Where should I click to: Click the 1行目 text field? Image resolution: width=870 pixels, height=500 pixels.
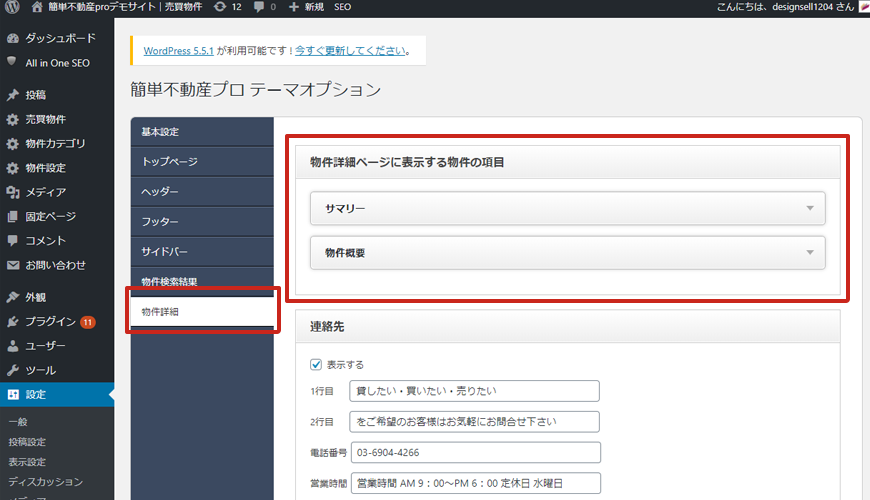475,391
